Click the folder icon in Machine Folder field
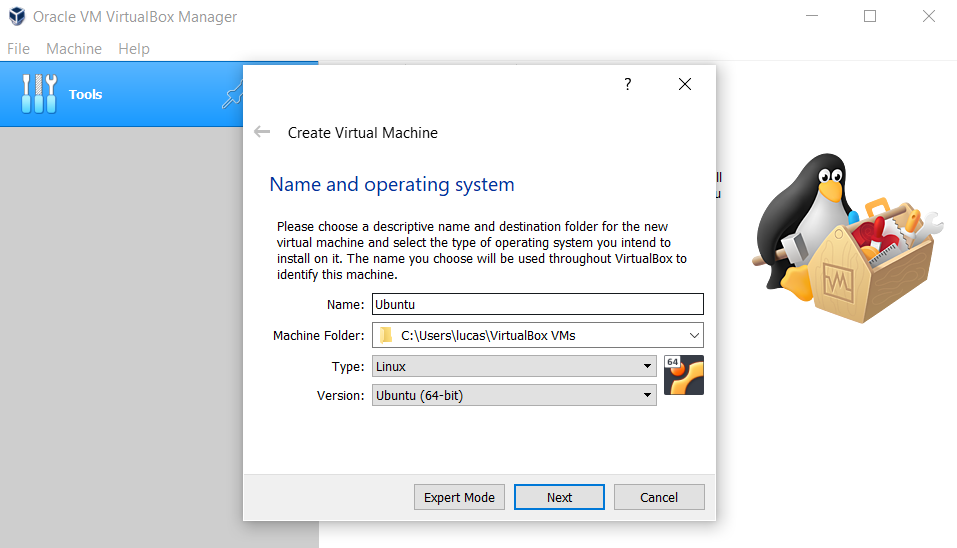The height and width of the screenshot is (548, 957). click(386, 335)
